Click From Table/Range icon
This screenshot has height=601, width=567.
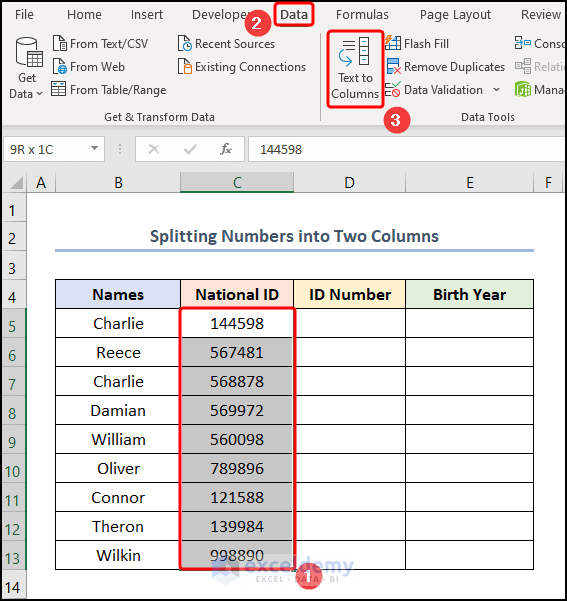(x=59, y=89)
